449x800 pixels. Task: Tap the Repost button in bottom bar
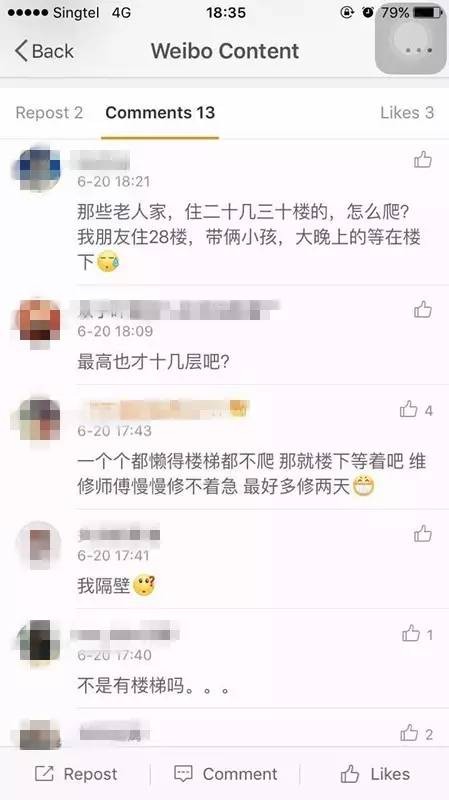coord(76,774)
